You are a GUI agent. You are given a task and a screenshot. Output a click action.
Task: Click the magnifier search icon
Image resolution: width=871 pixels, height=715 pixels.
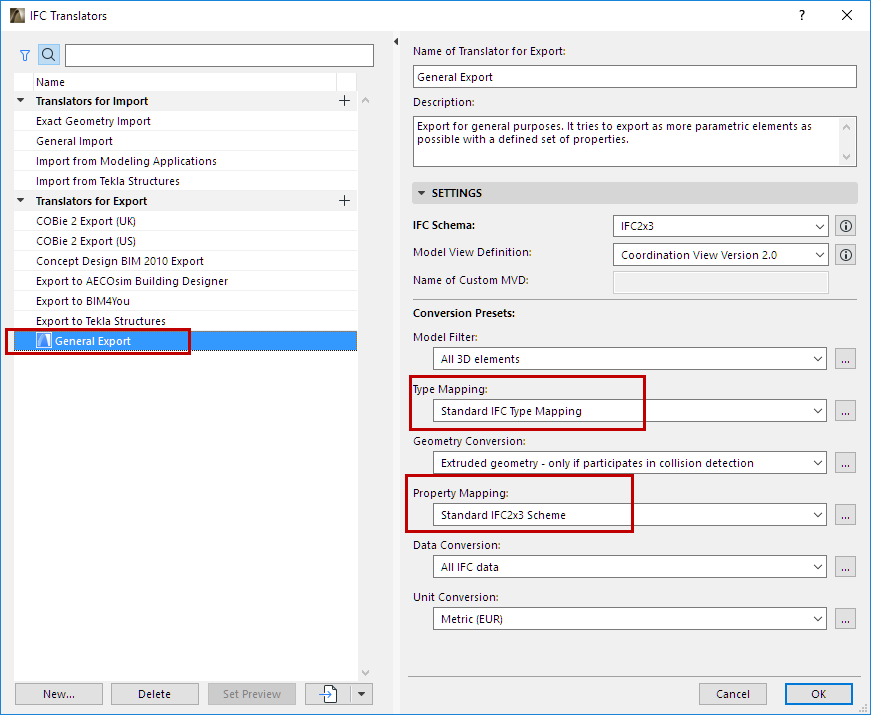[49, 56]
